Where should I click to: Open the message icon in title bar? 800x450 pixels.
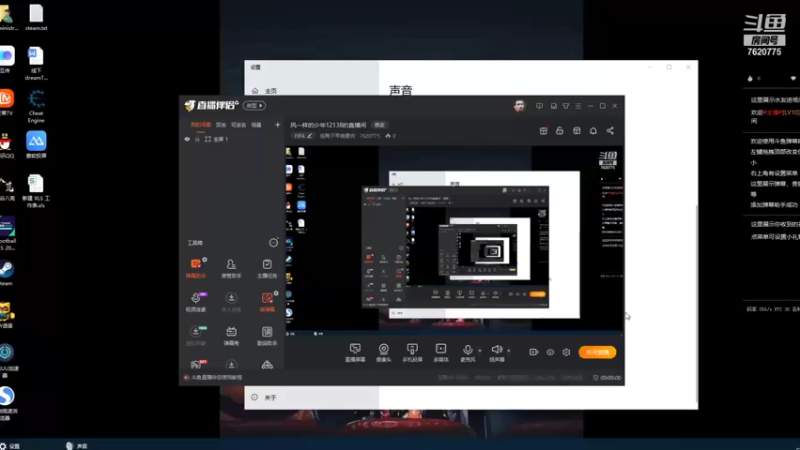539,106
